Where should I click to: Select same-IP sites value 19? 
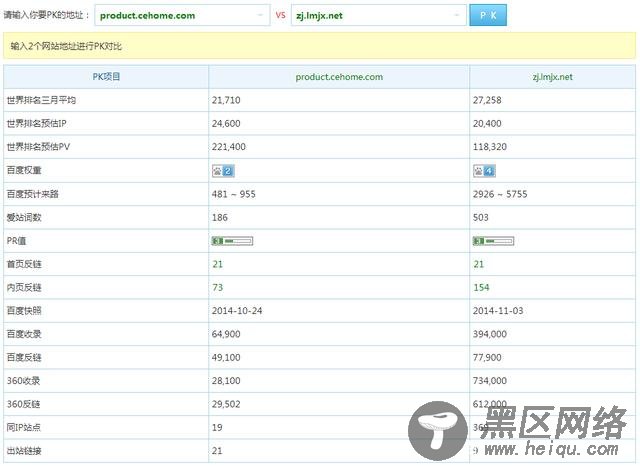click(x=217, y=428)
